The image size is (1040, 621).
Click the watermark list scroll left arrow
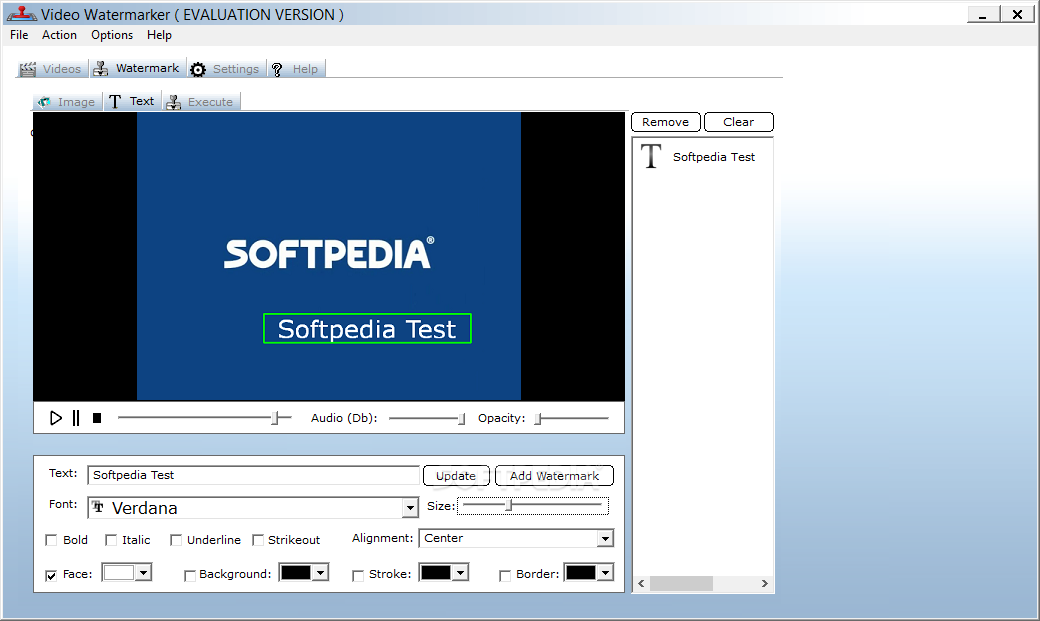pyautogui.click(x=641, y=583)
